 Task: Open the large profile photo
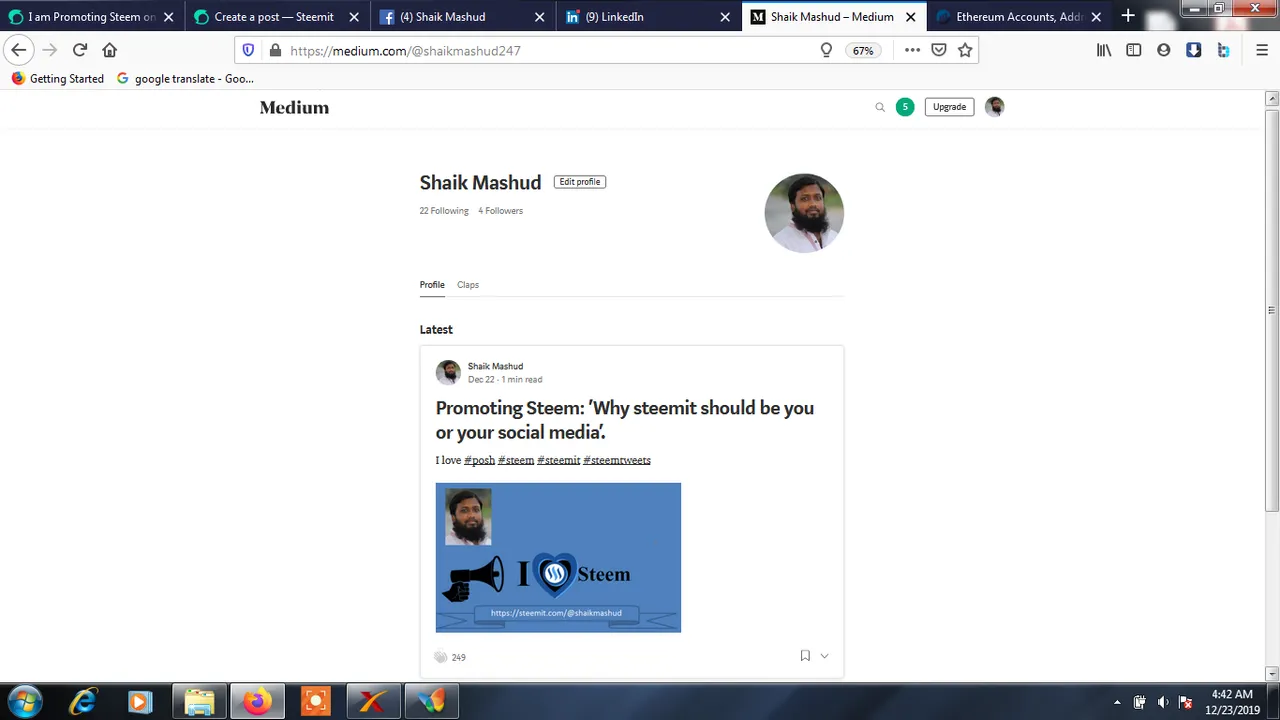click(x=804, y=213)
